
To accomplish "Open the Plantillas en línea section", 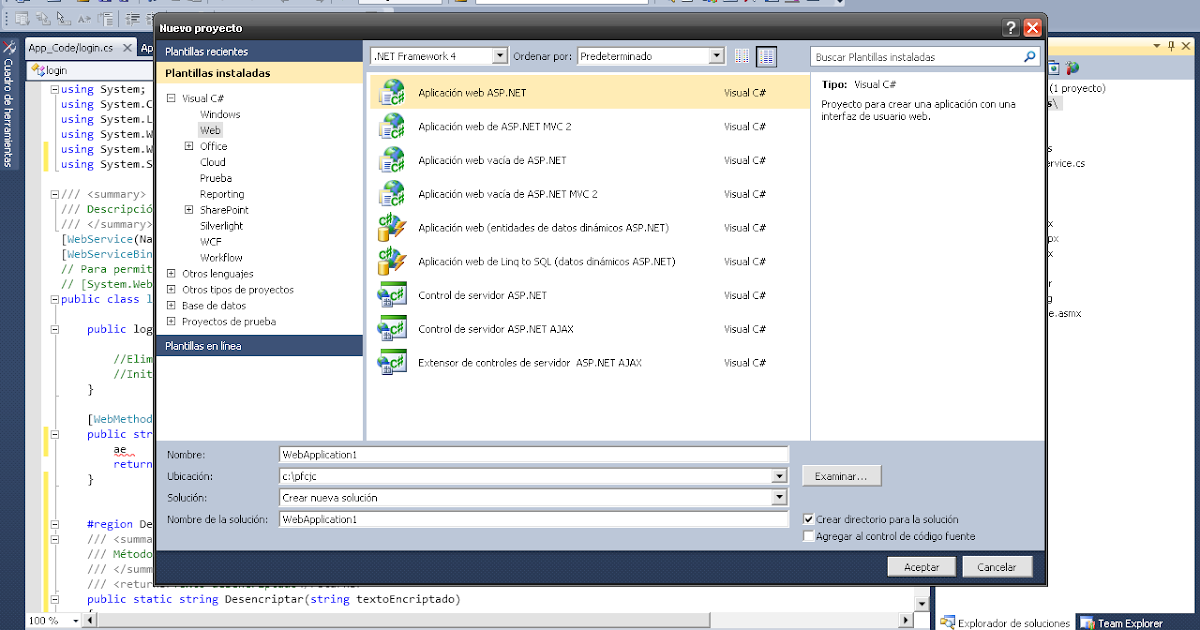I will [x=259, y=345].
